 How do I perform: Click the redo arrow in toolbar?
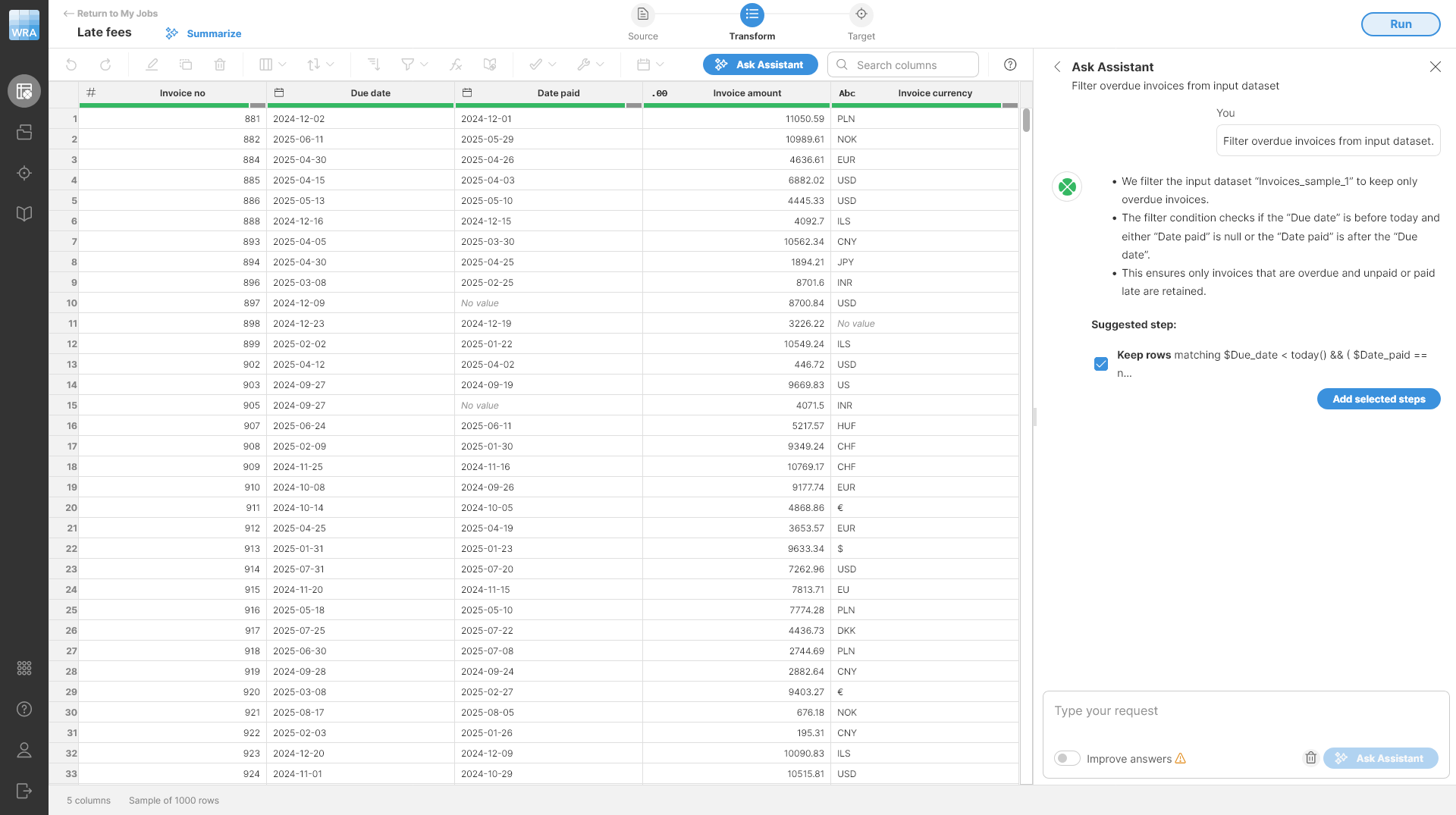point(105,65)
